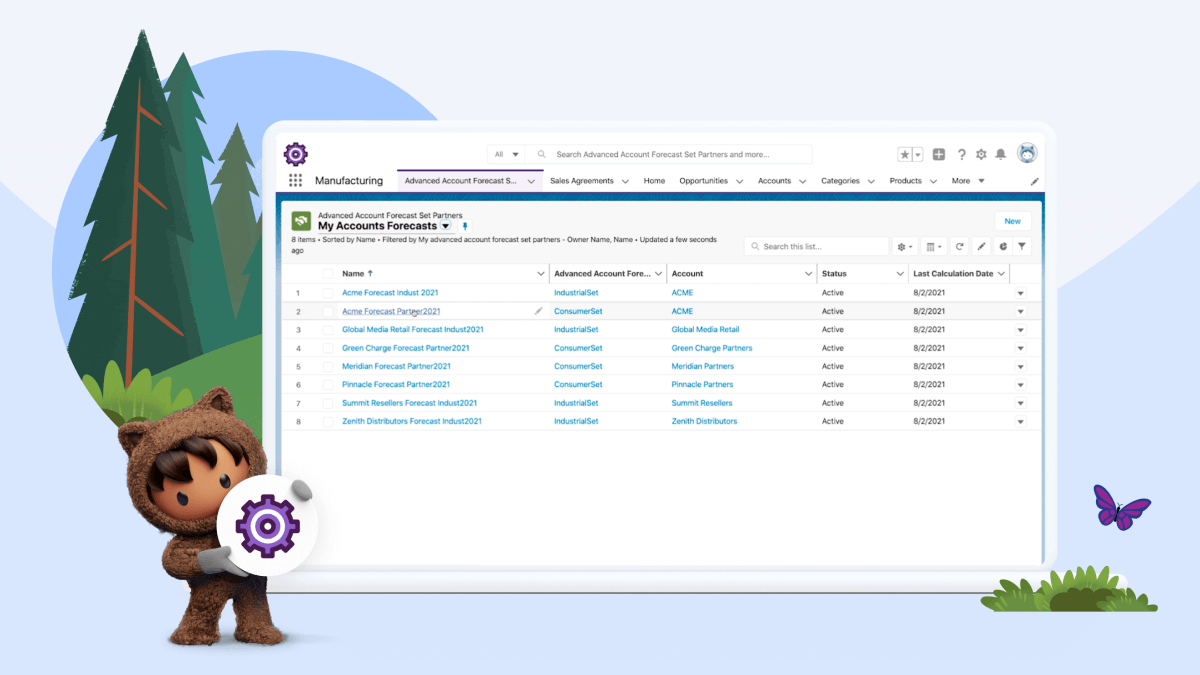Open the Setup gear in header
The height and width of the screenshot is (675, 1200).
[x=981, y=154]
